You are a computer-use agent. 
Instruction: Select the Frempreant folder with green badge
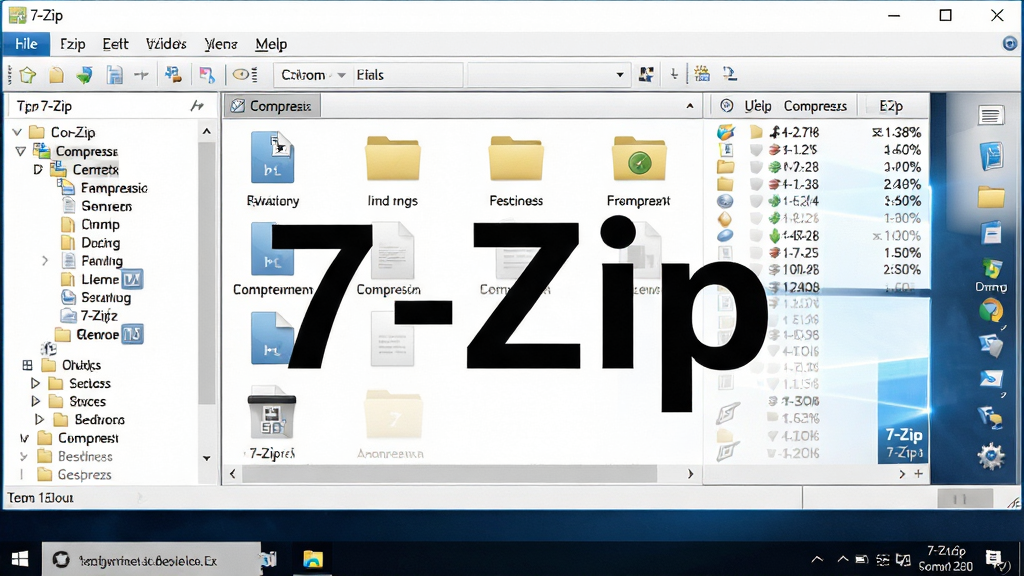click(639, 158)
